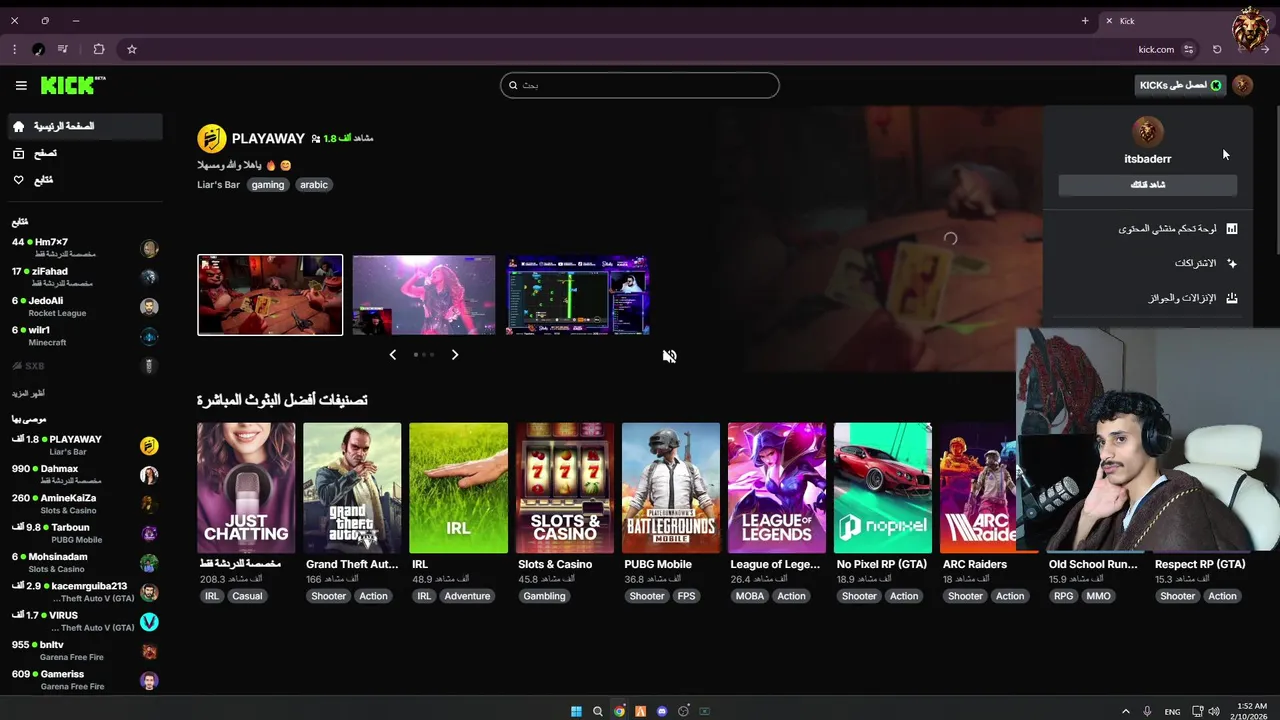Bookmark this page with star icon
The width and height of the screenshot is (1280, 720).
click(x=132, y=49)
